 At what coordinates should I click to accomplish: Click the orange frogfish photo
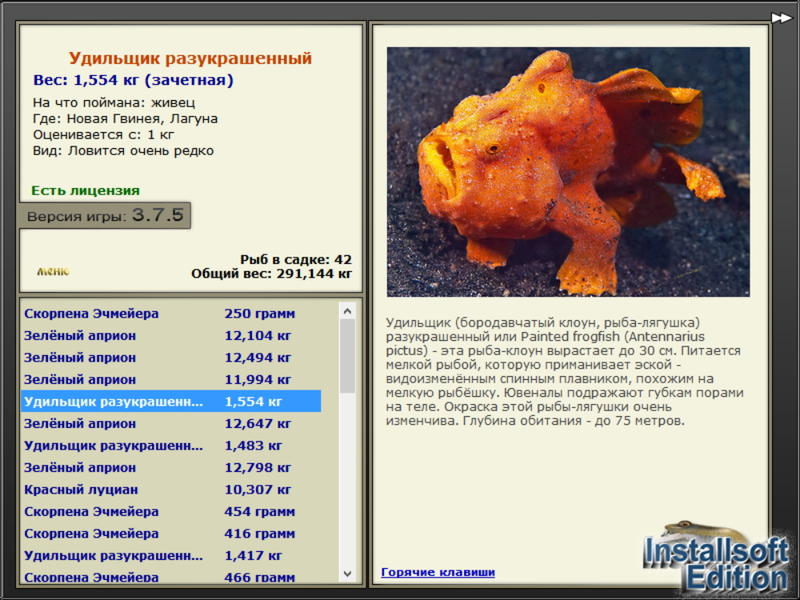click(x=568, y=172)
